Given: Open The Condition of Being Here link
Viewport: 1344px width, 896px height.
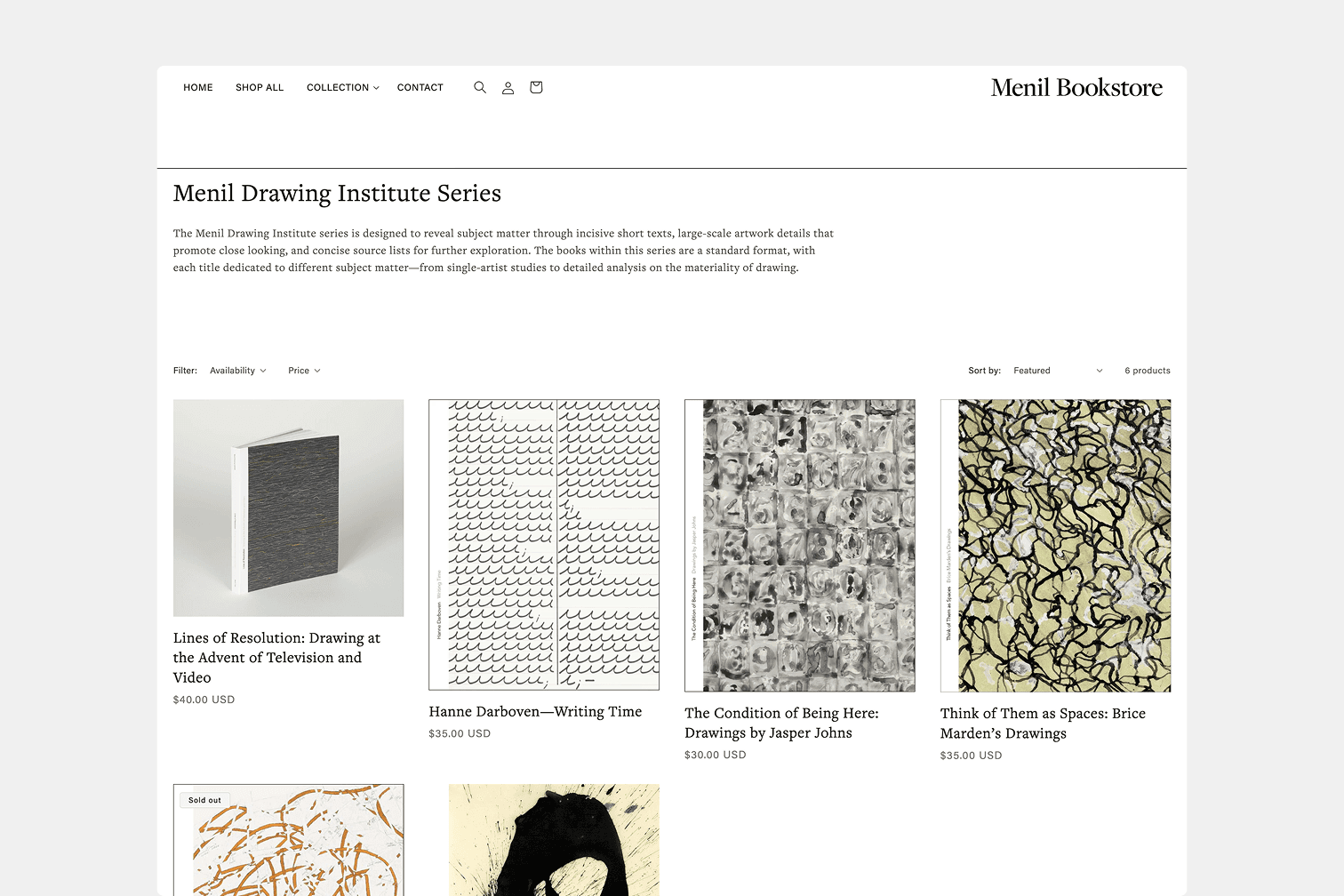Looking at the screenshot, I should click(781, 723).
